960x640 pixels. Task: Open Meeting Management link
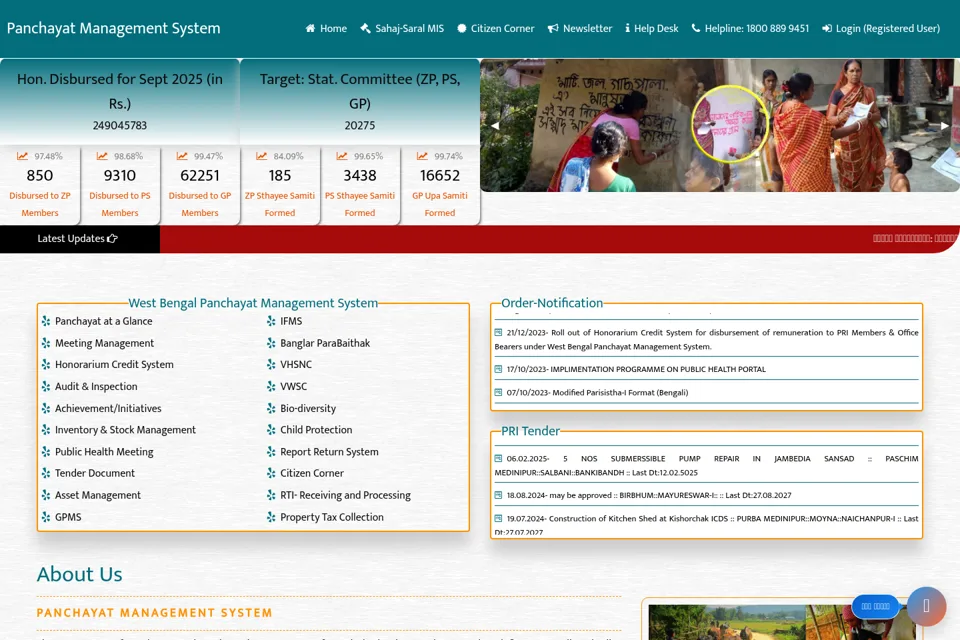tap(104, 343)
